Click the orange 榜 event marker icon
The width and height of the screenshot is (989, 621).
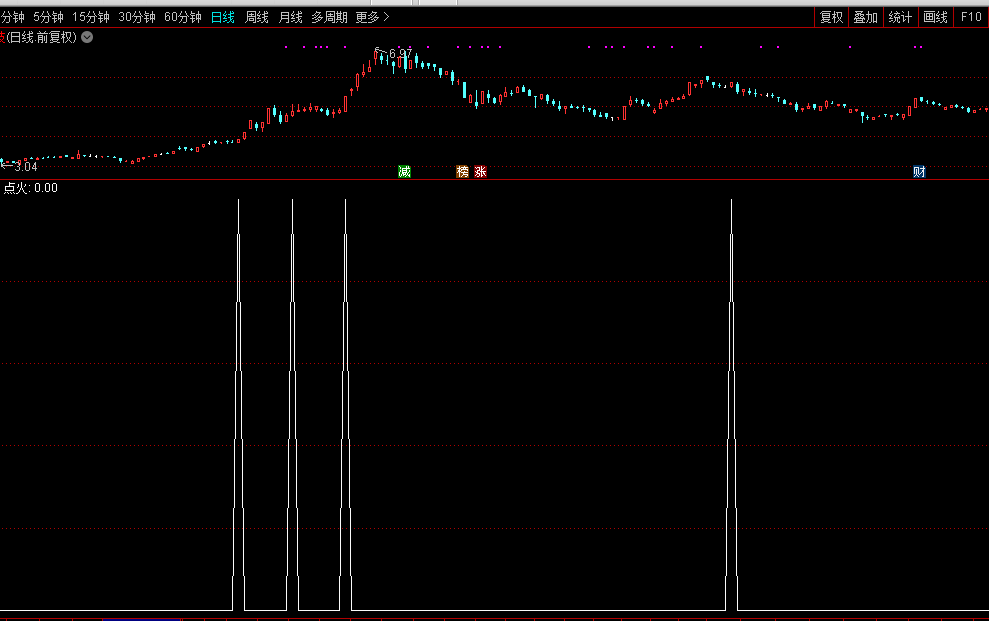[x=462, y=172]
